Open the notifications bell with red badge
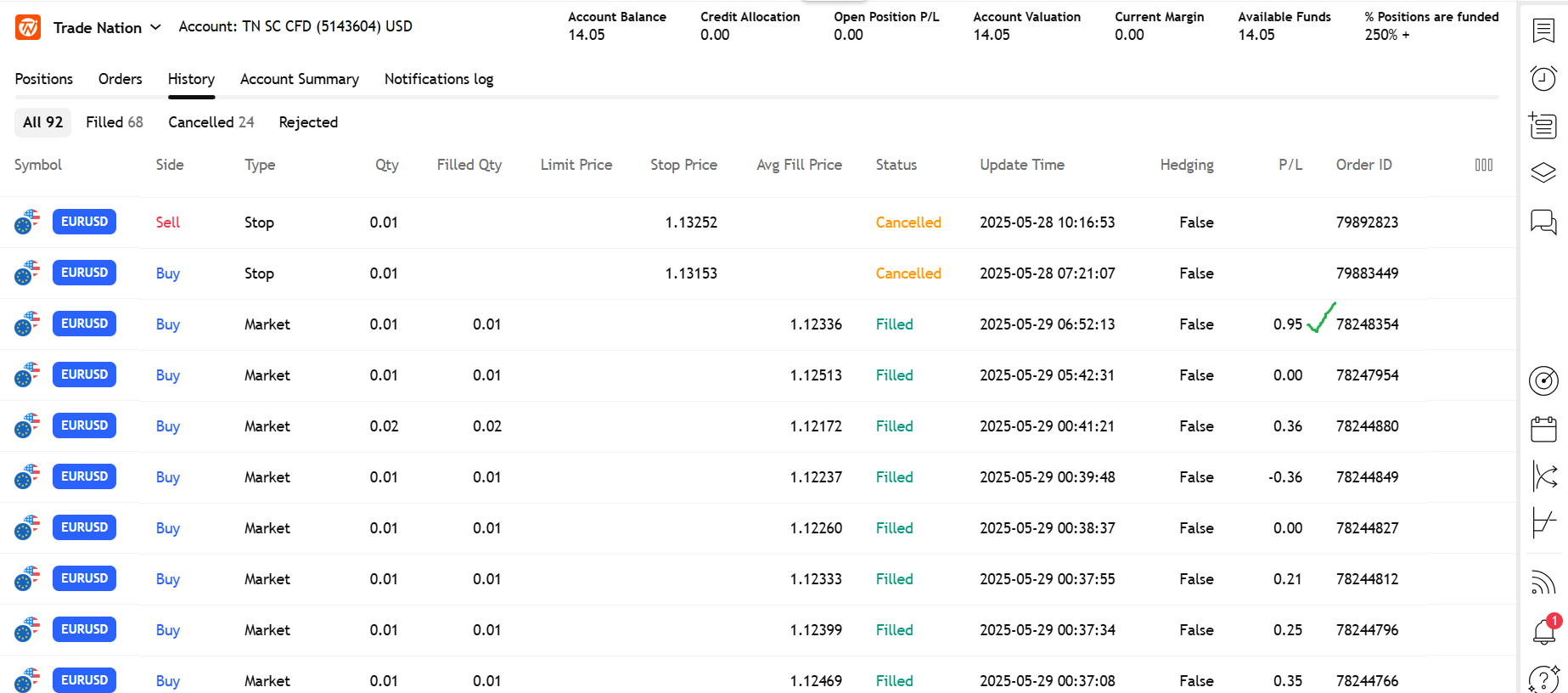 point(1543,631)
